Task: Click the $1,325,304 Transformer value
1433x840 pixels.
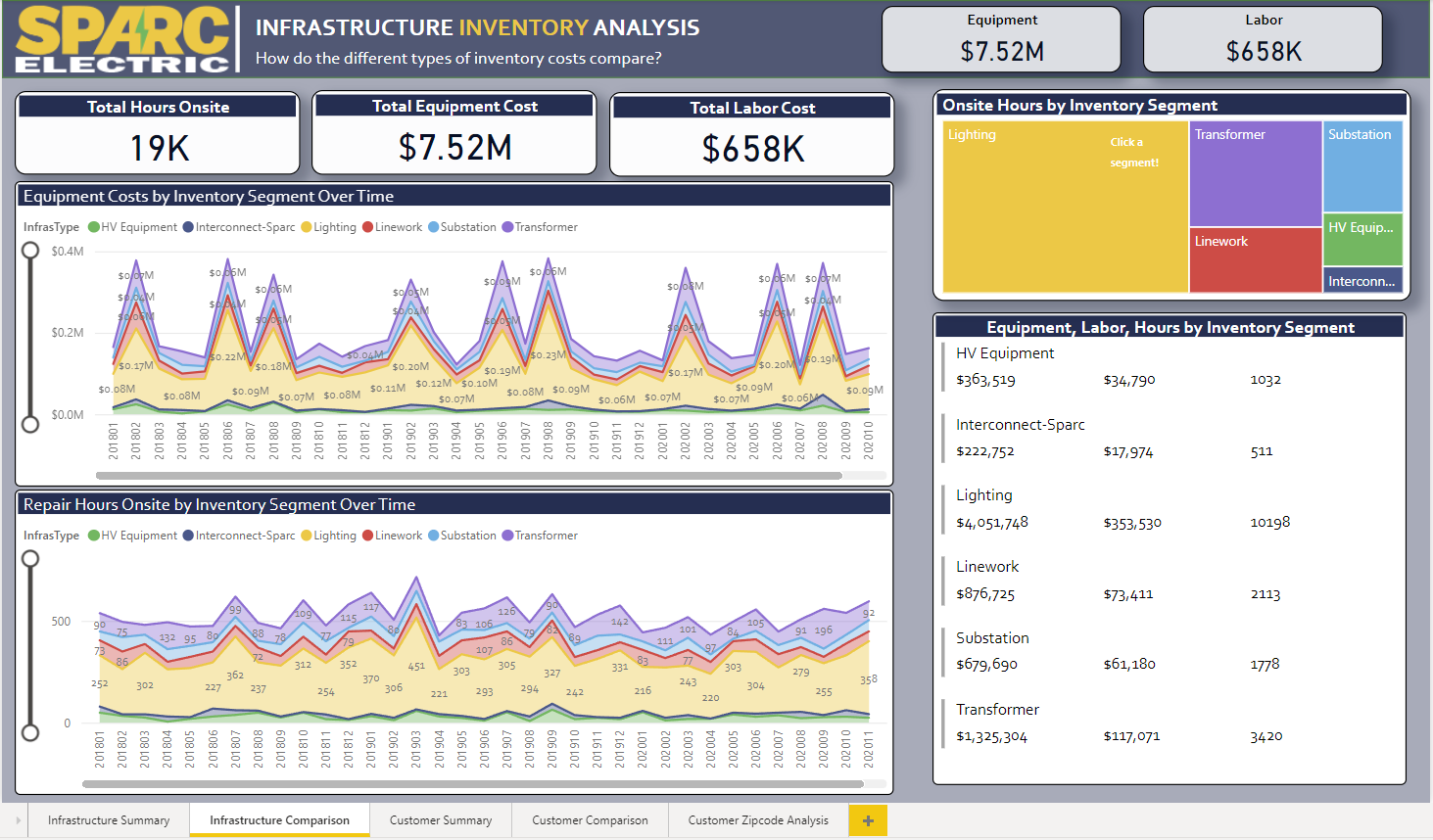Action: pos(991,736)
